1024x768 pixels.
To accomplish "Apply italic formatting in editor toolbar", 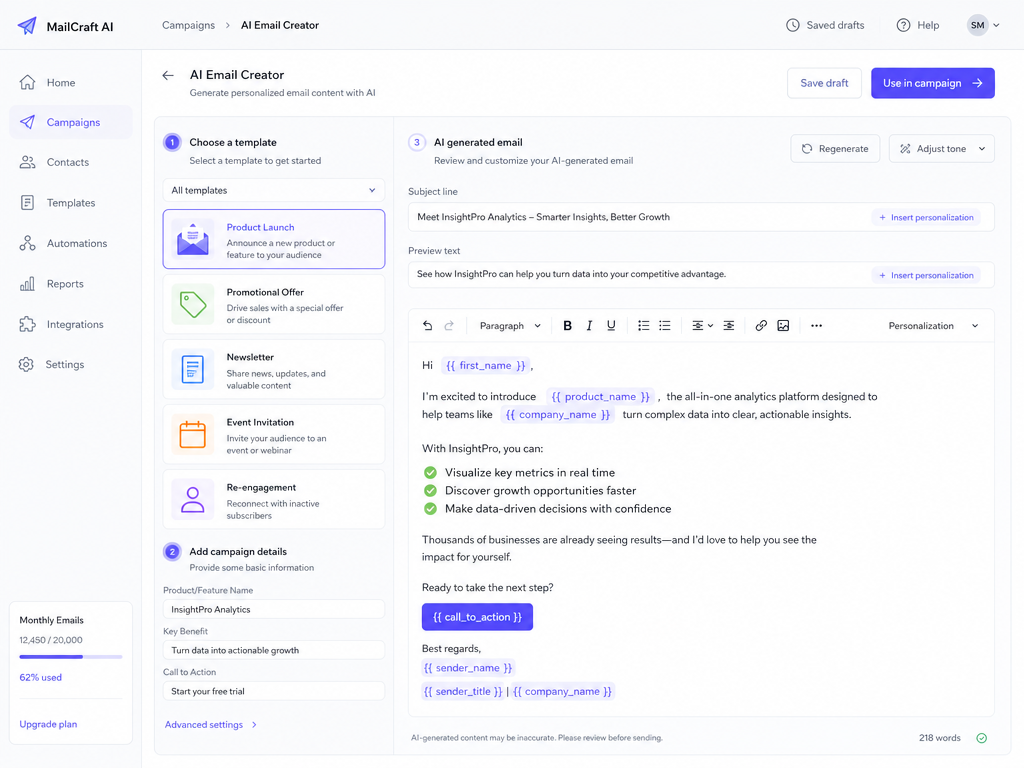I will click(589, 325).
